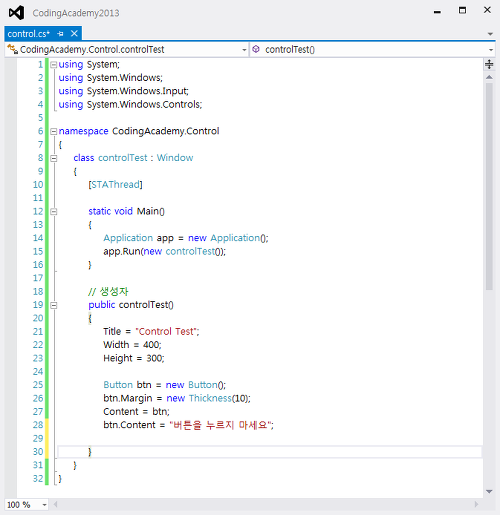
Task: Collapse the Main() method block
Action: 53,212
